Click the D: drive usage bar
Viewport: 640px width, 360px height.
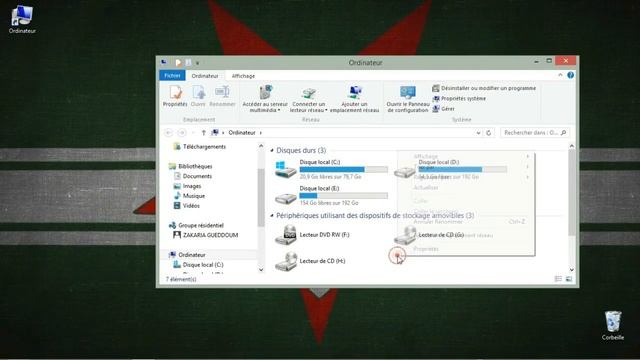(x=462, y=169)
